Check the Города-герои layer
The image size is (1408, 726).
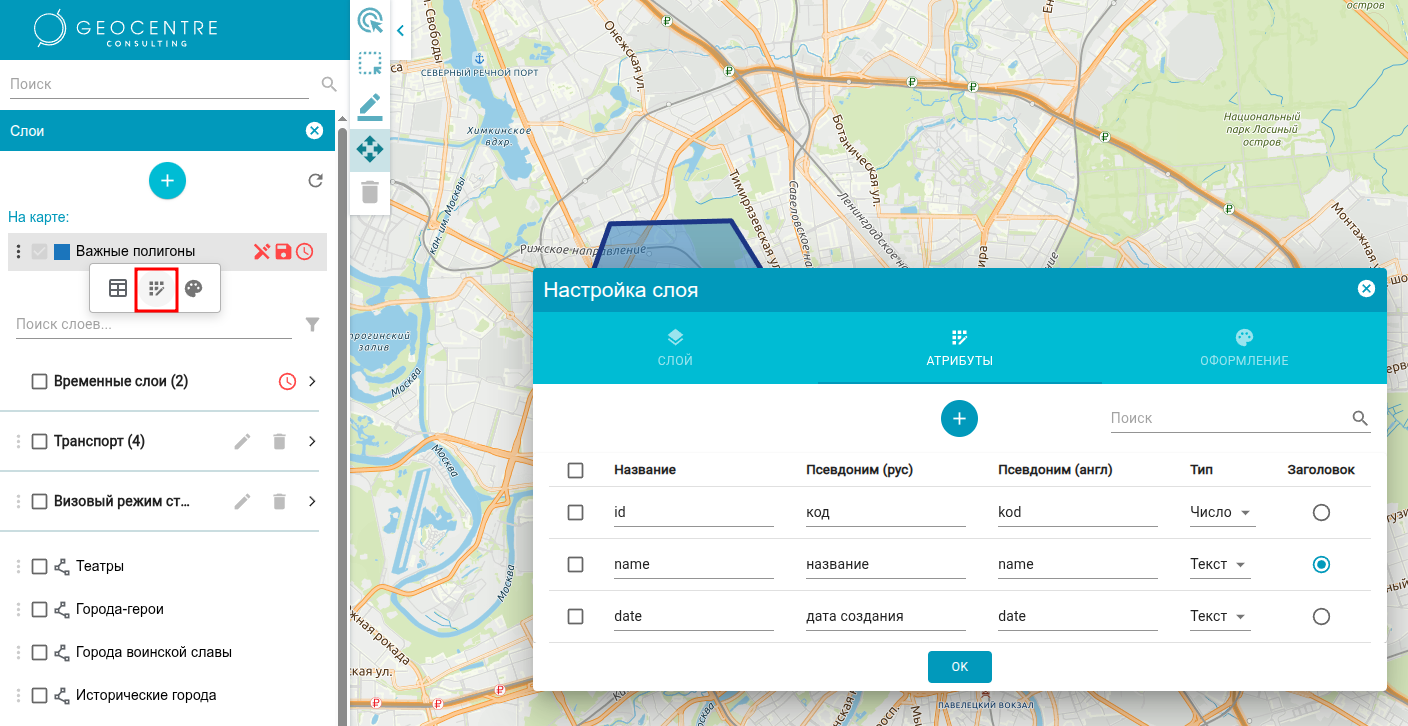[40, 609]
